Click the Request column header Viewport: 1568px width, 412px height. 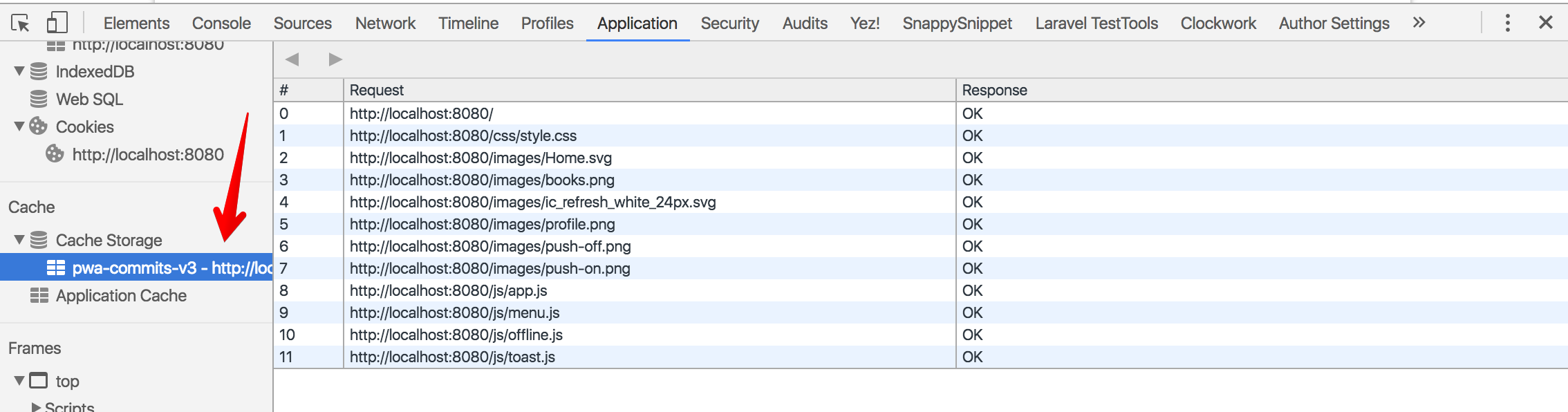(x=377, y=90)
